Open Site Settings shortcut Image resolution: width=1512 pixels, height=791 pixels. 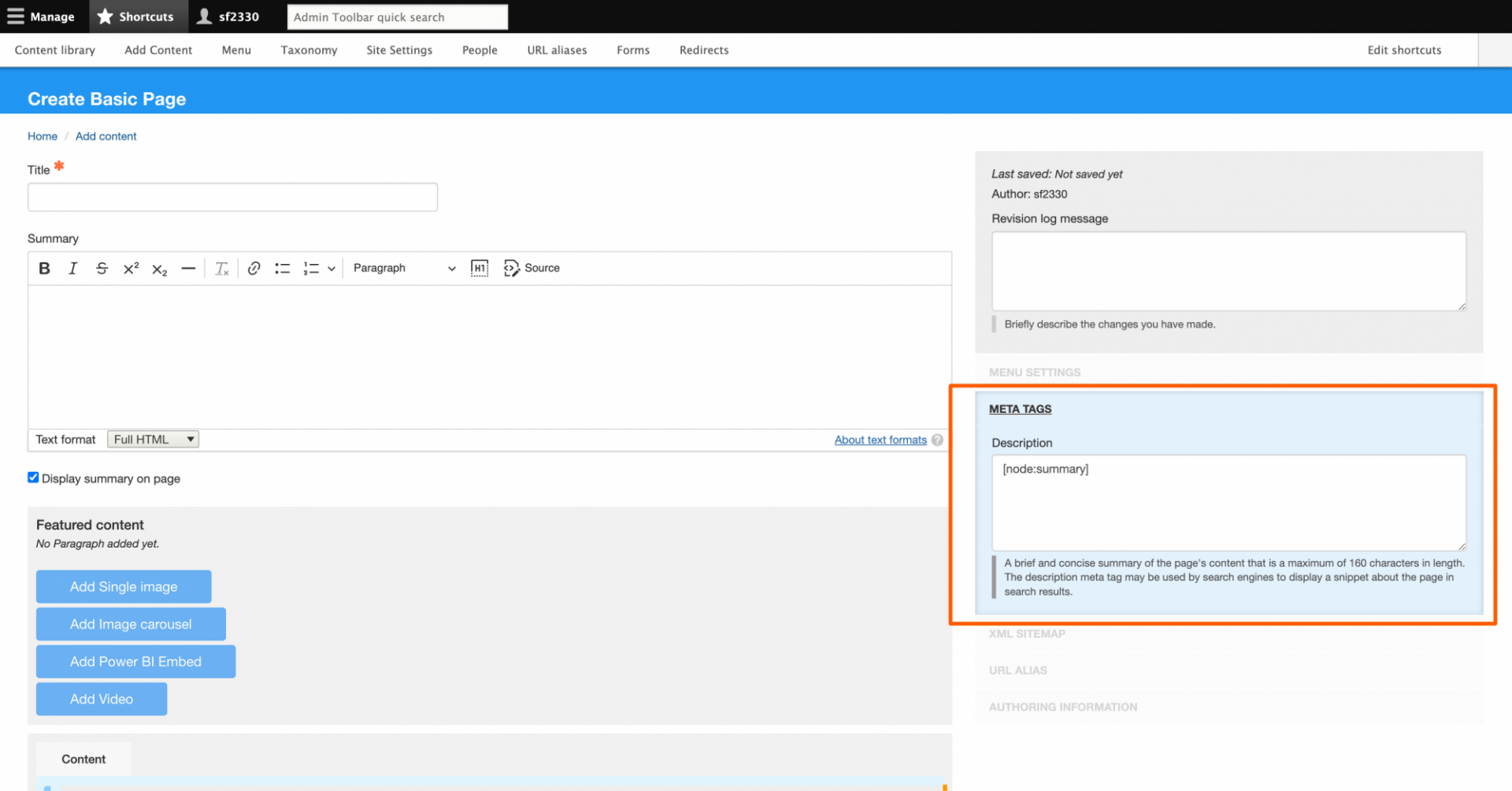point(399,50)
